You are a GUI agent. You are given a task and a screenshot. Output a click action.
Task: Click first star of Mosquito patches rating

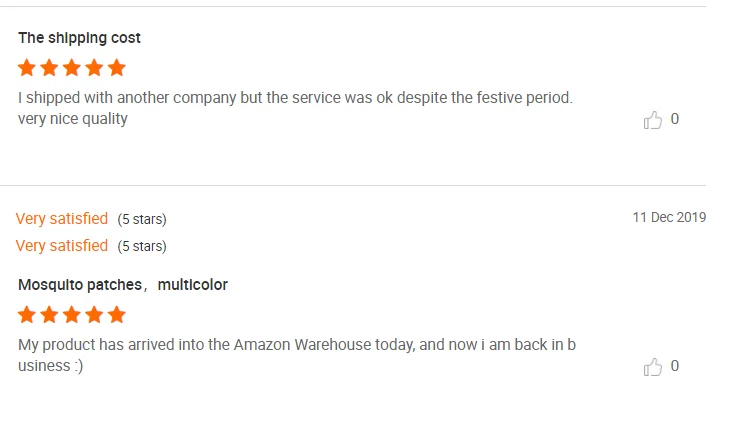click(27, 315)
